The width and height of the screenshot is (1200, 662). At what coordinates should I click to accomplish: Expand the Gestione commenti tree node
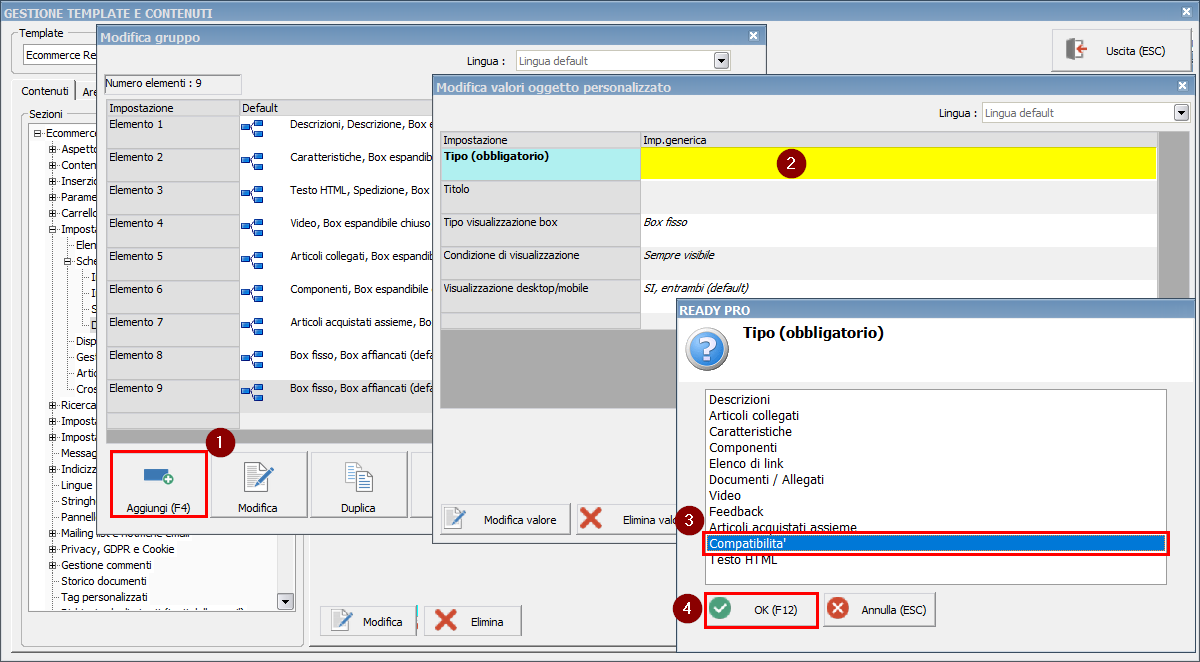[53, 565]
